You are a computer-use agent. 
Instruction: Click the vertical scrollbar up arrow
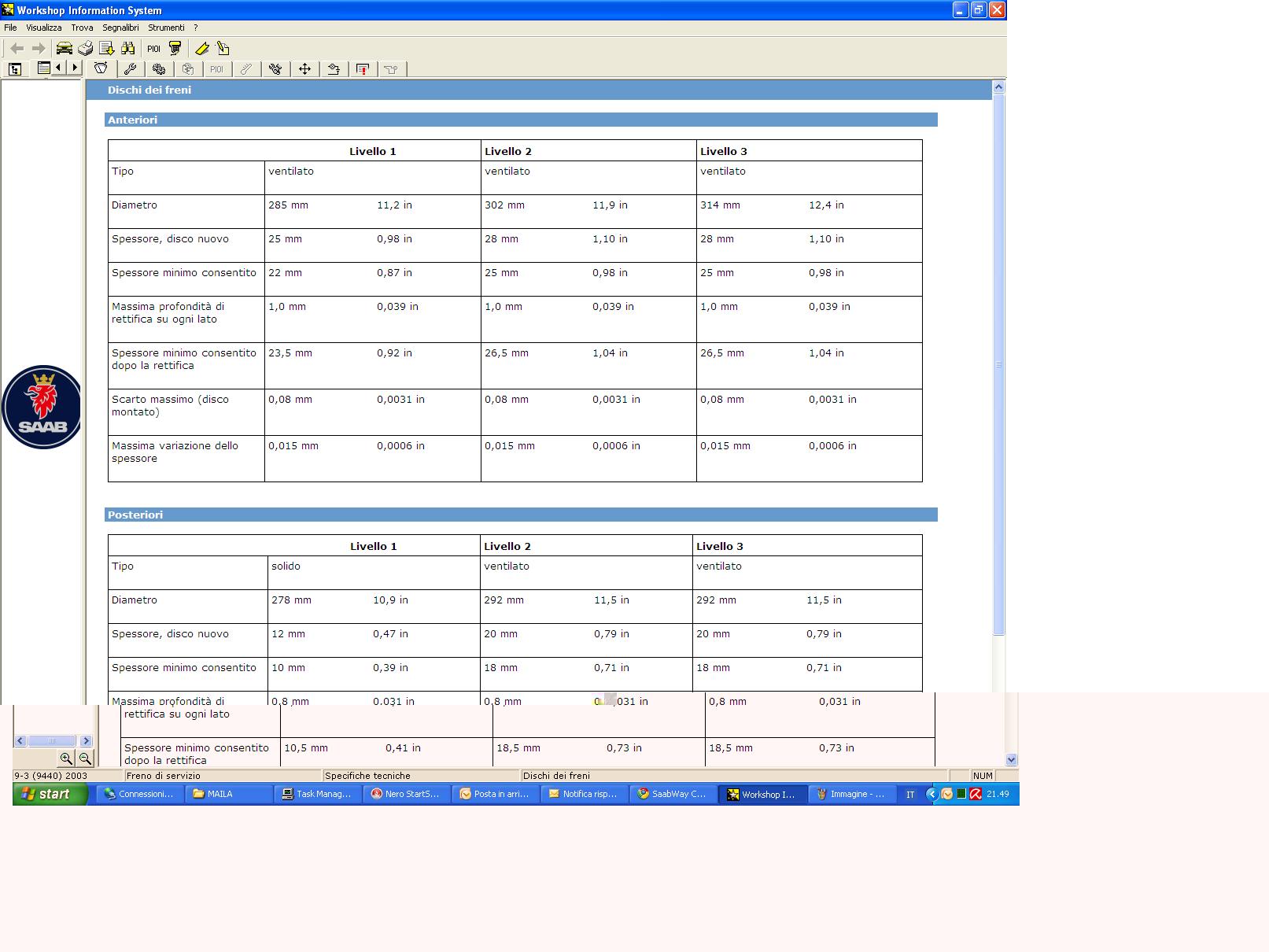(998, 87)
